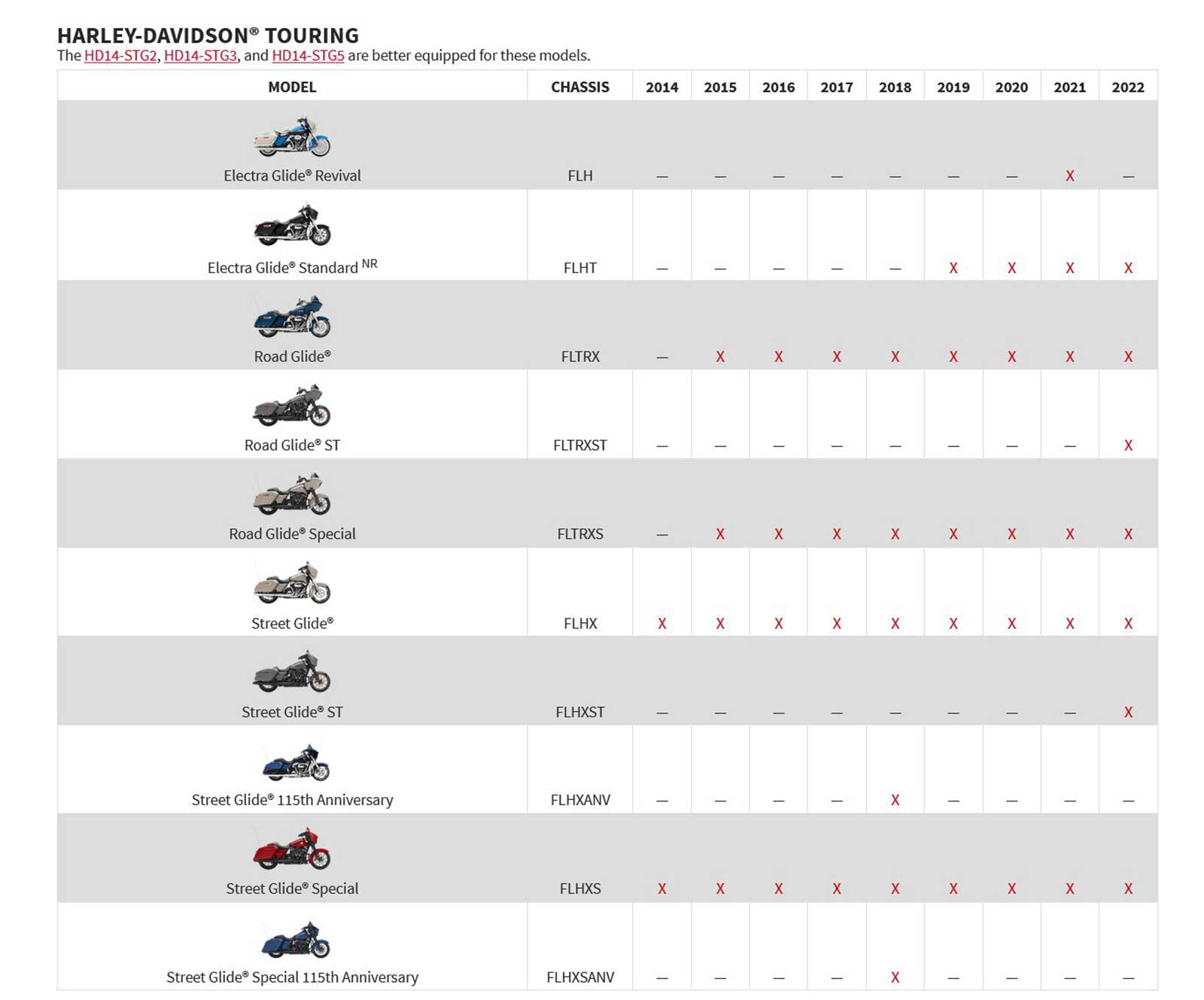The height and width of the screenshot is (1000, 1204).
Task: Click the HARLEY-DAVIDSON TOURING heading
Action: [208, 35]
